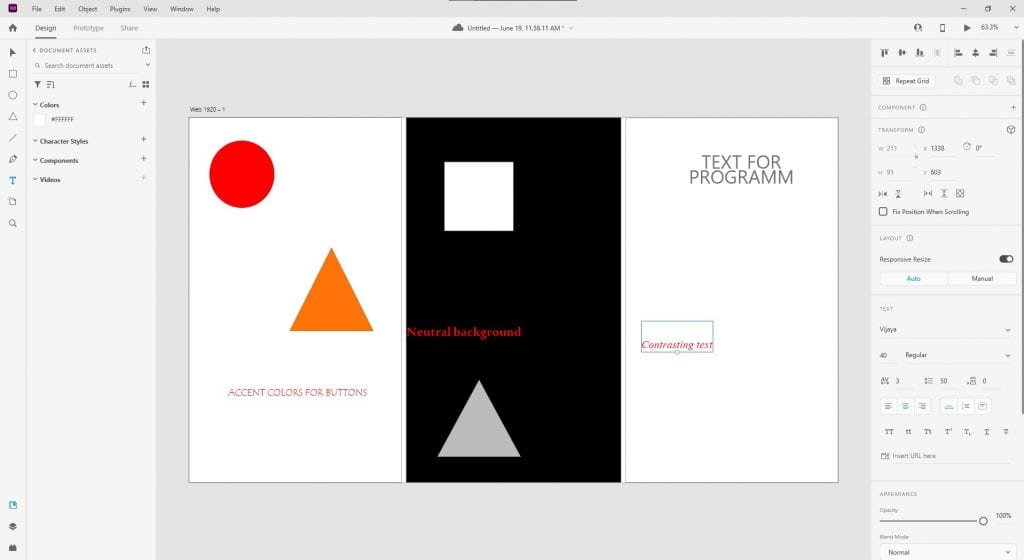Collapse the Colors section in assets
1024x560 pixels.
pos(36,104)
